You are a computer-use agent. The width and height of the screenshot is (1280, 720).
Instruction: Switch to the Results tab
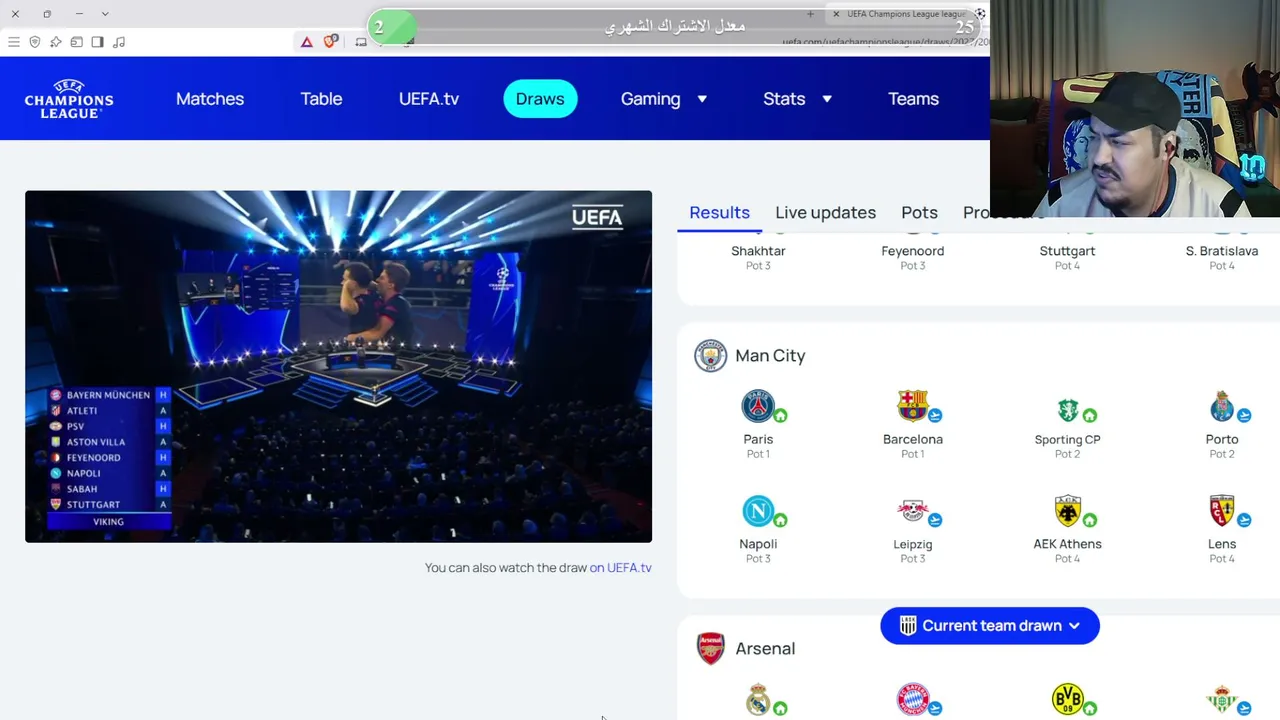[719, 212]
